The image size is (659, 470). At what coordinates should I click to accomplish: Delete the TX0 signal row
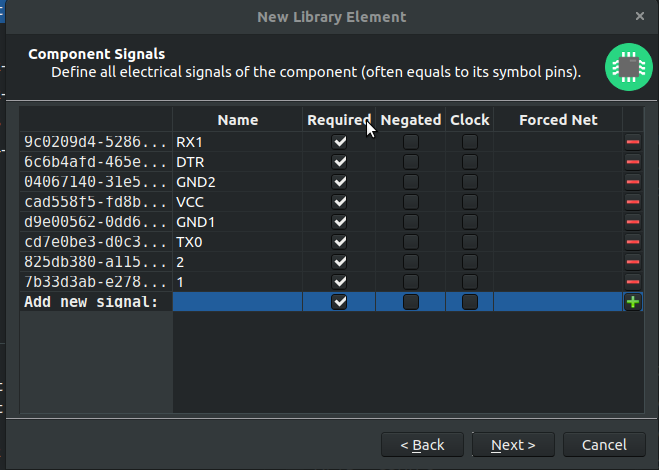(x=633, y=242)
